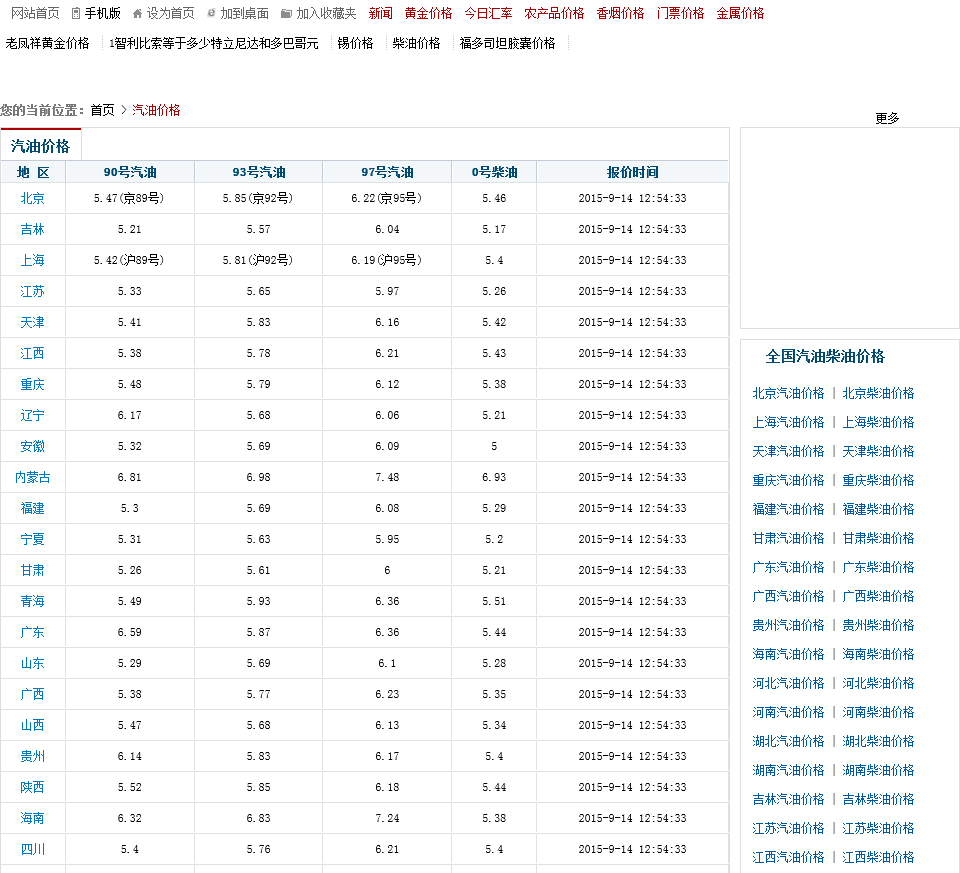Open the 青海 region link in the table
This screenshot has height=873, width=960.
(32, 601)
